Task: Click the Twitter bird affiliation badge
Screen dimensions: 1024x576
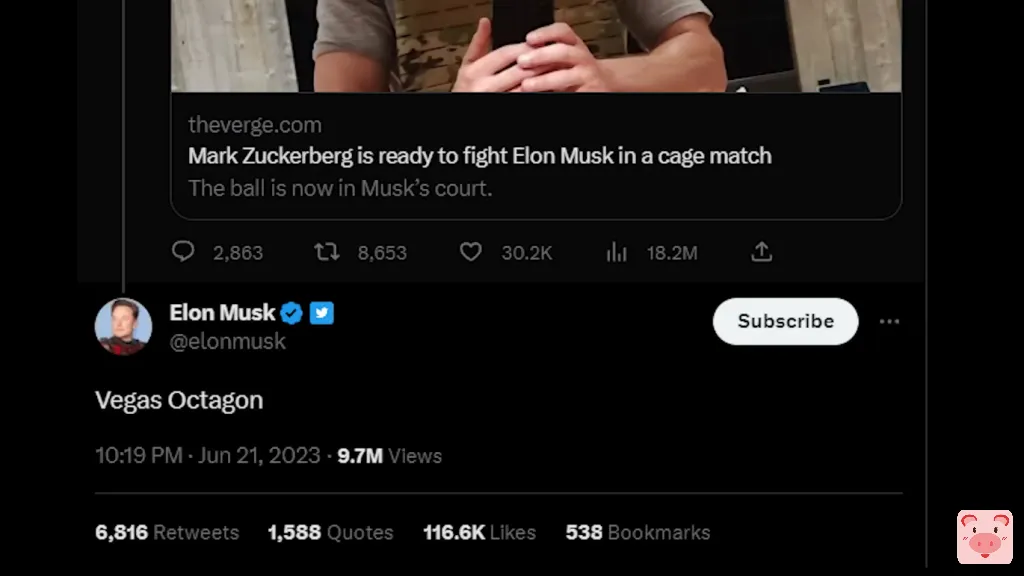Action: coord(321,313)
